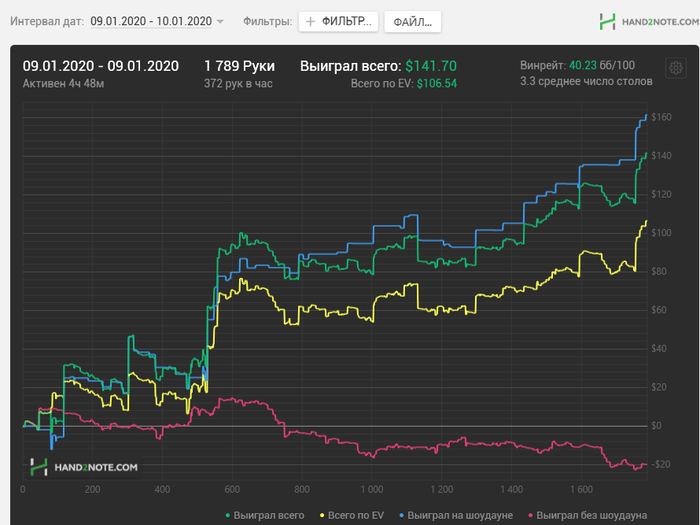Click the green legend dot for Выиграл всего

(x=228, y=516)
